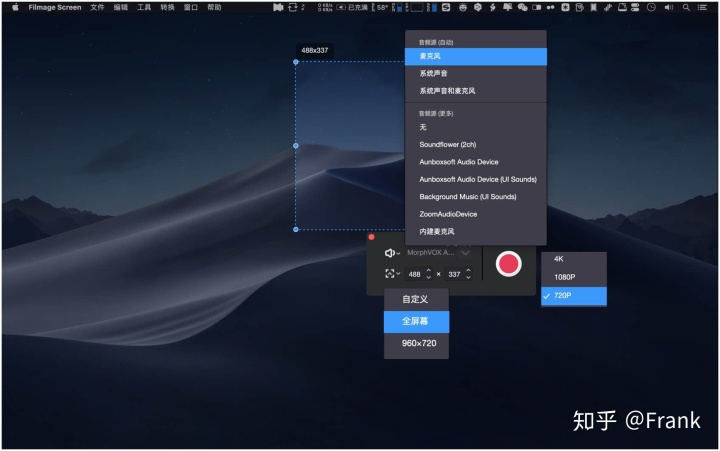Close the recording control panel via red dot
The image size is (720, 451).
tap(371, 237)
